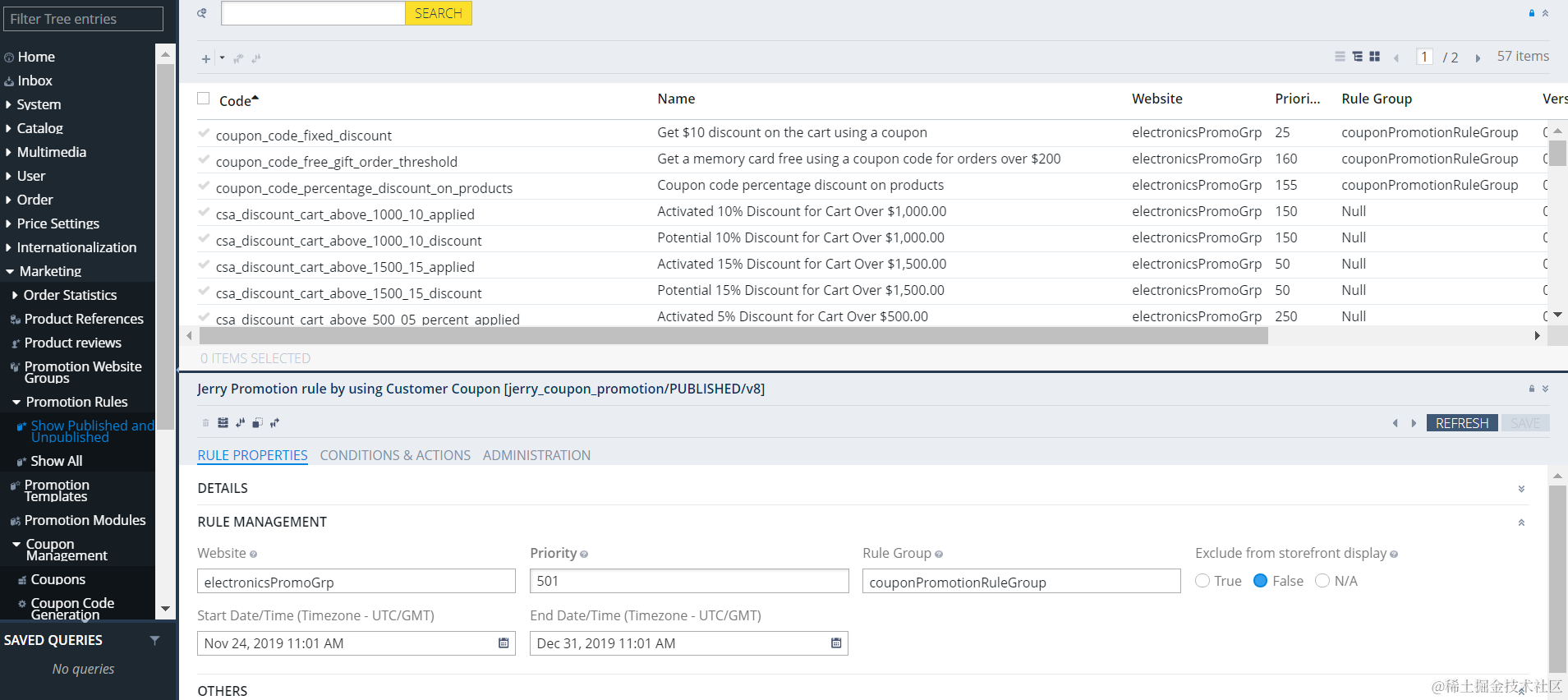Collapse the Marketing tree node
Viewport: 1568px width, 700px height.
pos(10,272)
